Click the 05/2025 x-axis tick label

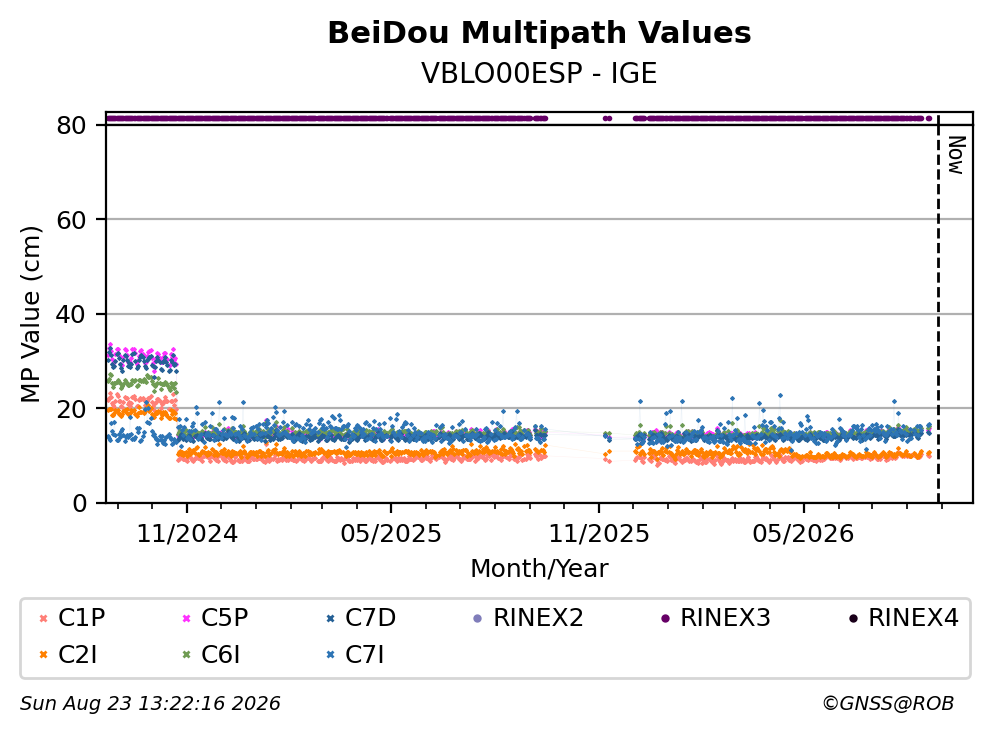click(x=391, y=534)
